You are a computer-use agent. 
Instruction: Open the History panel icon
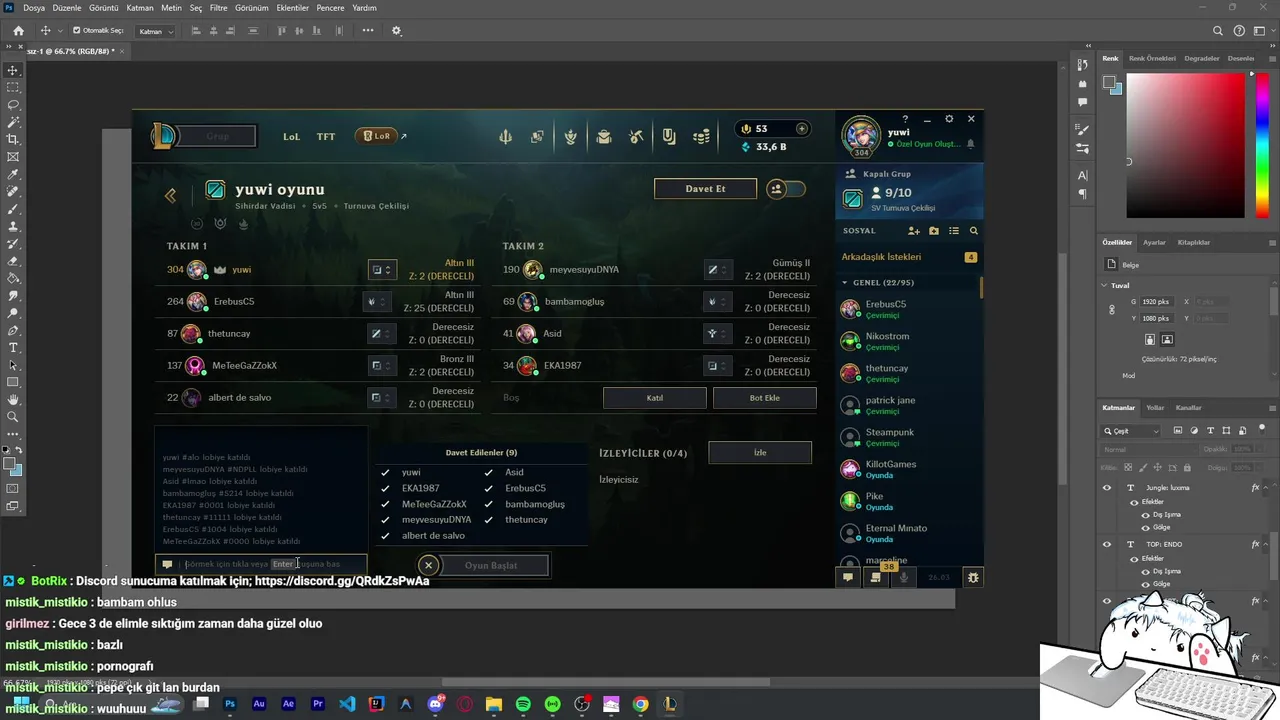(1083, 64)
